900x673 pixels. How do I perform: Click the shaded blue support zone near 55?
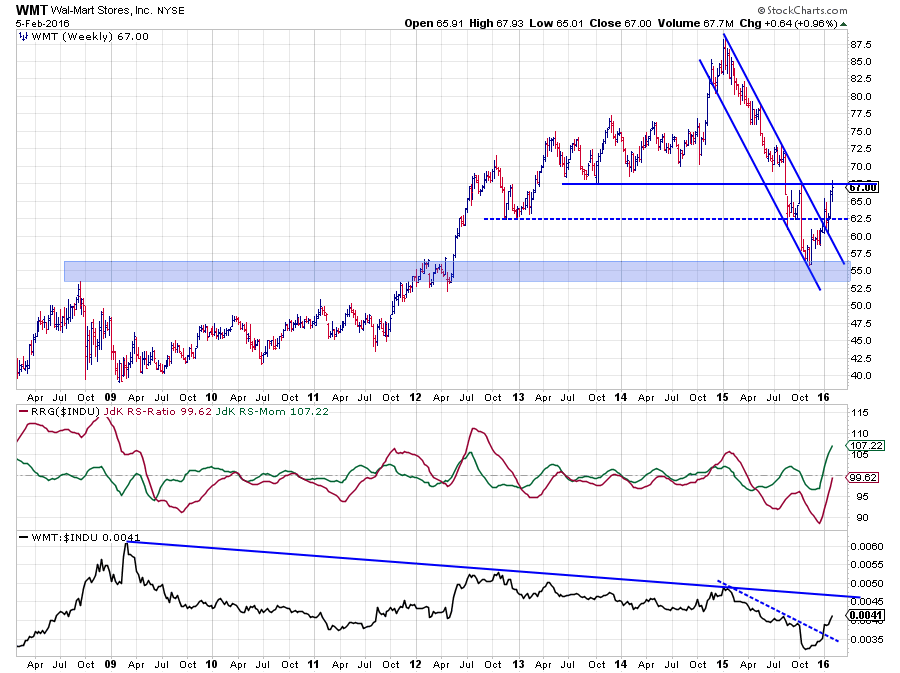[457, 271]
